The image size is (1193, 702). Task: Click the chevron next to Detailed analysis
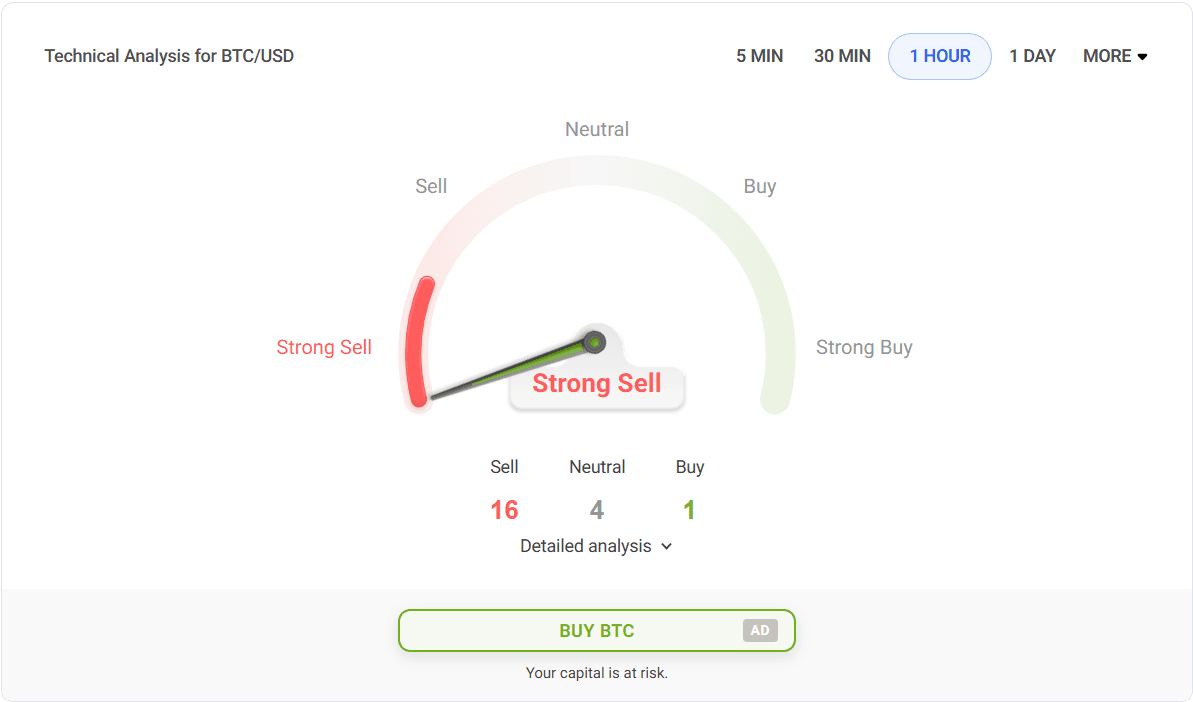[x=666, y=546]
